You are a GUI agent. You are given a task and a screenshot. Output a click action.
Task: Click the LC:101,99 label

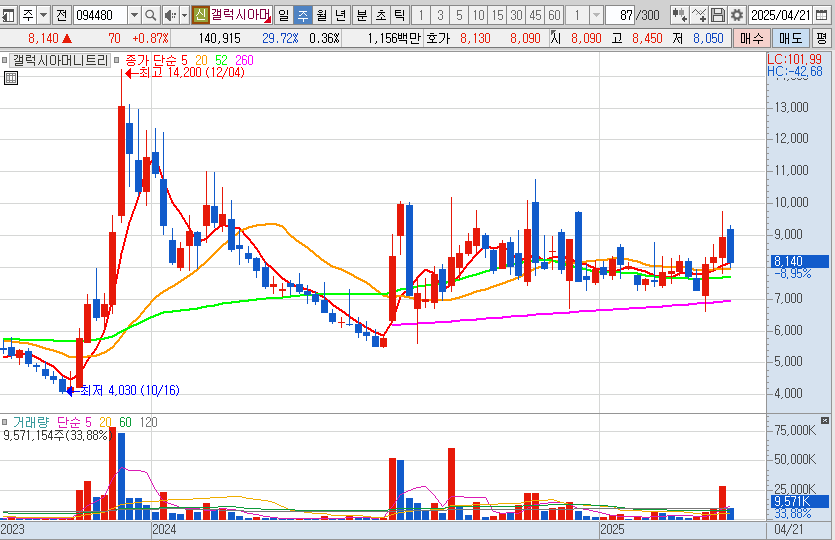pyautogui.click(x=795, y=59)
